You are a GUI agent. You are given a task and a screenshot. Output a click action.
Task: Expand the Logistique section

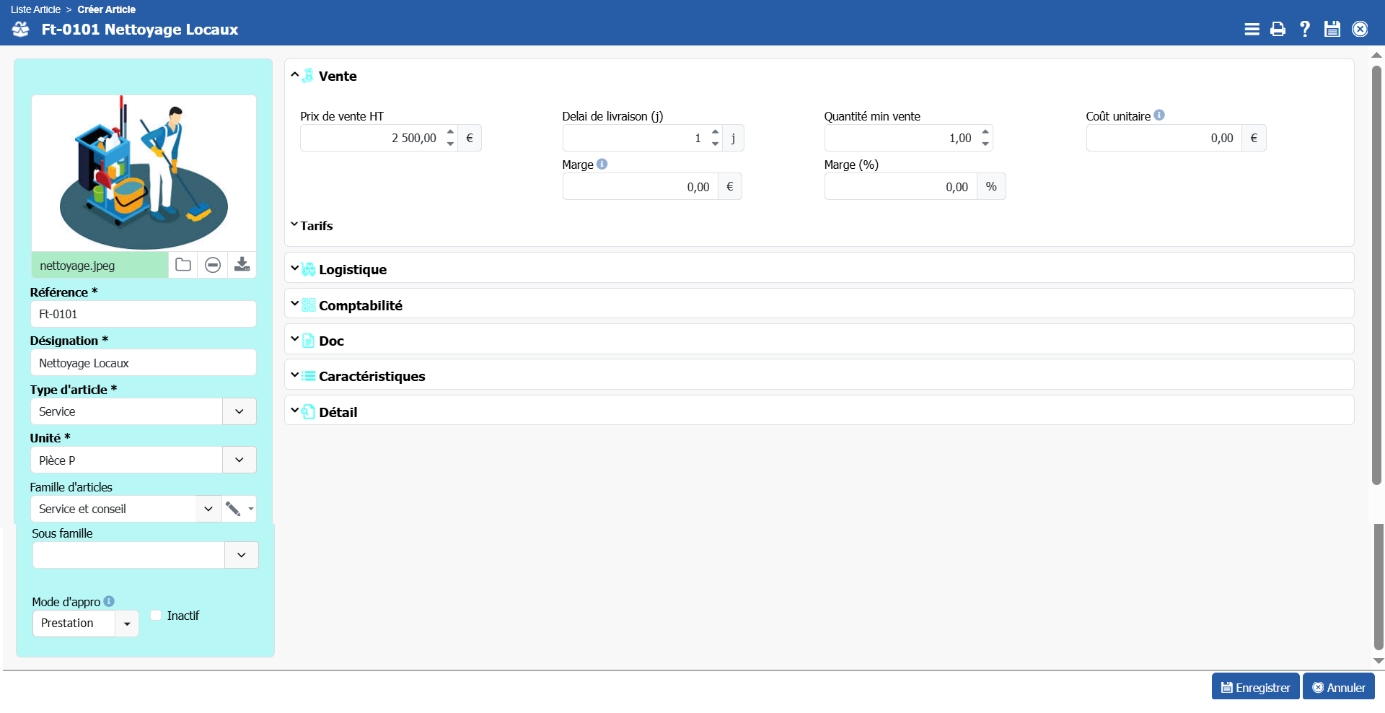click(352, 269)
